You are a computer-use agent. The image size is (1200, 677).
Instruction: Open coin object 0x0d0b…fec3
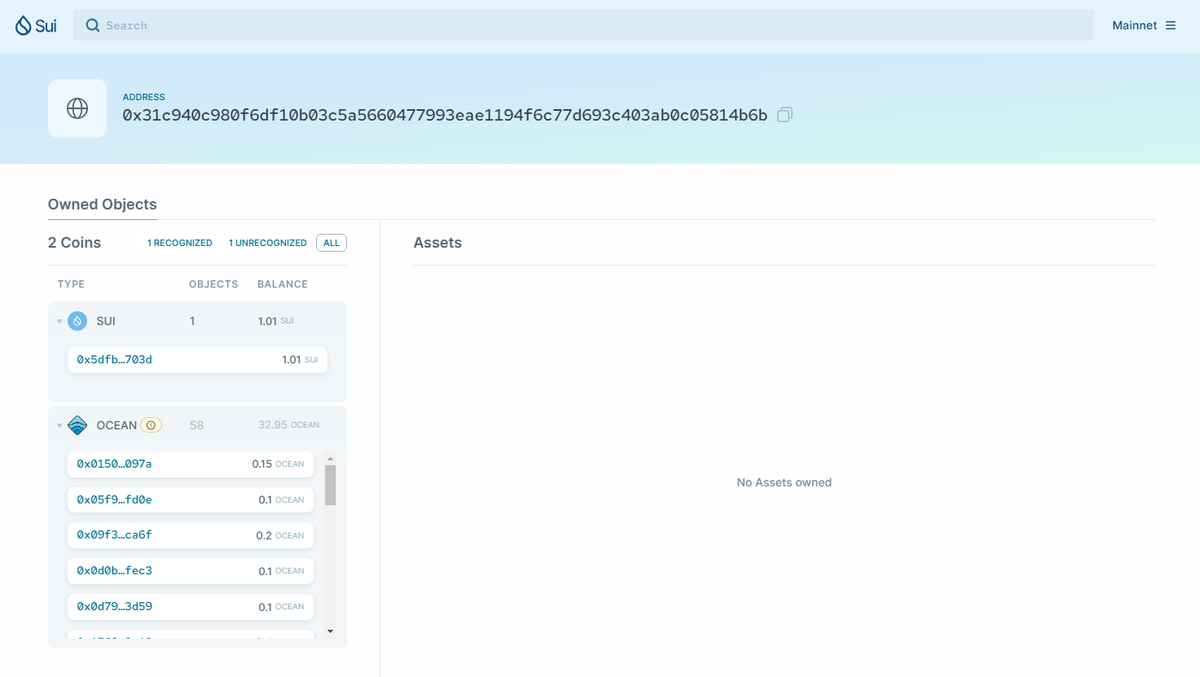coord(190,571)
